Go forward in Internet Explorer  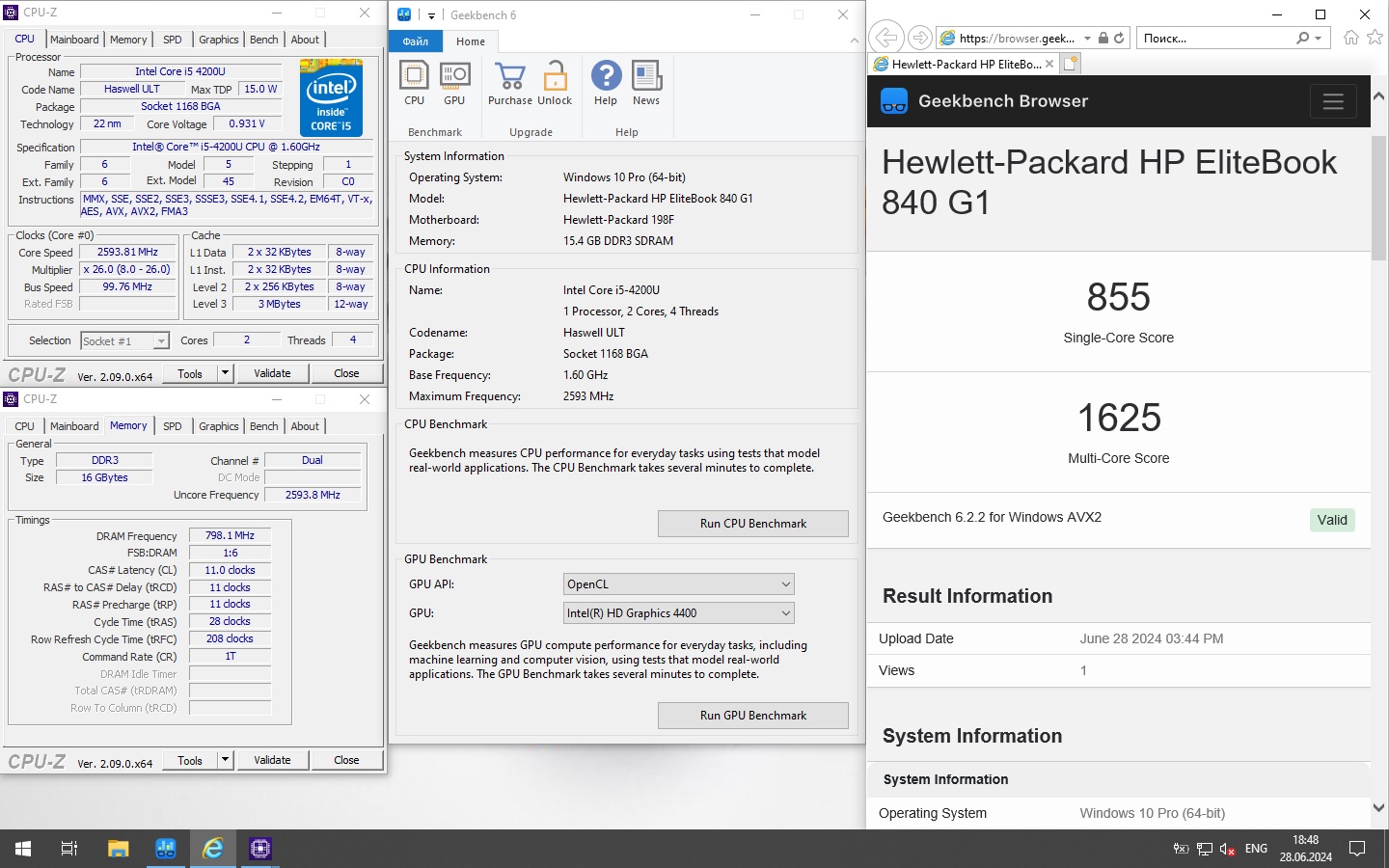pos(920,38)
